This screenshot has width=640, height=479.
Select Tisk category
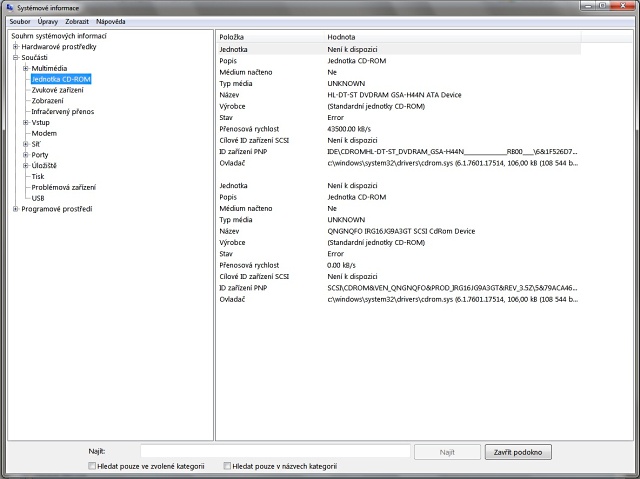38,177
